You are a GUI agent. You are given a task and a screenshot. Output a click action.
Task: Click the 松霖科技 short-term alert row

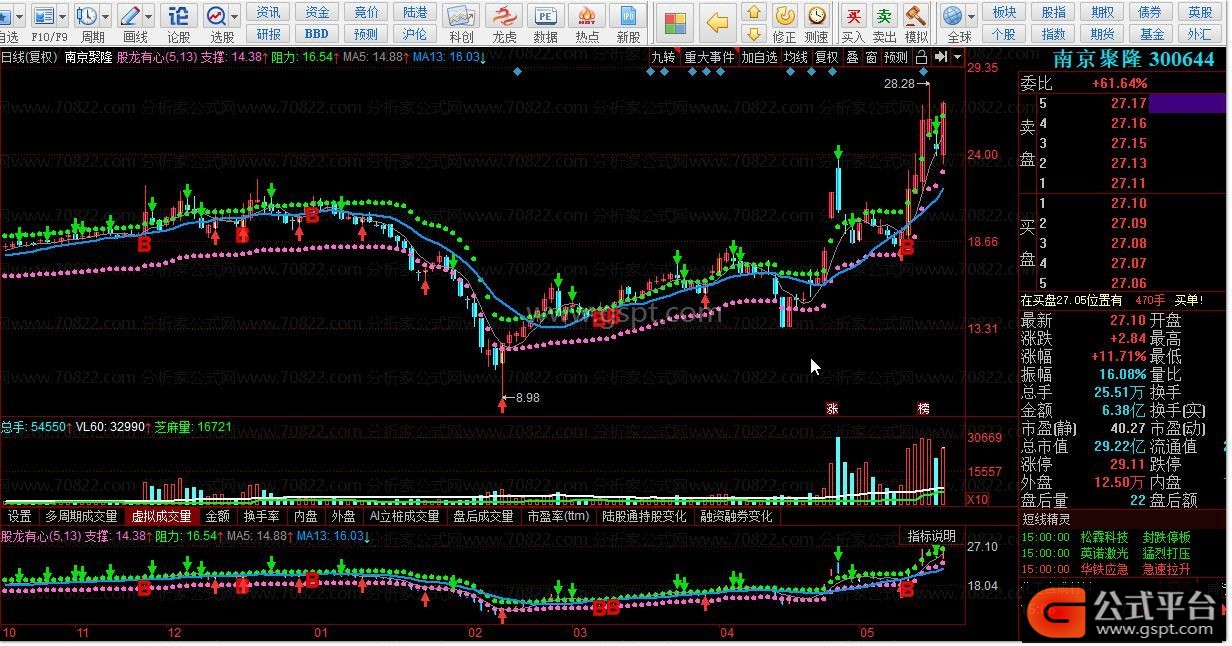(x=1120, y=537)
